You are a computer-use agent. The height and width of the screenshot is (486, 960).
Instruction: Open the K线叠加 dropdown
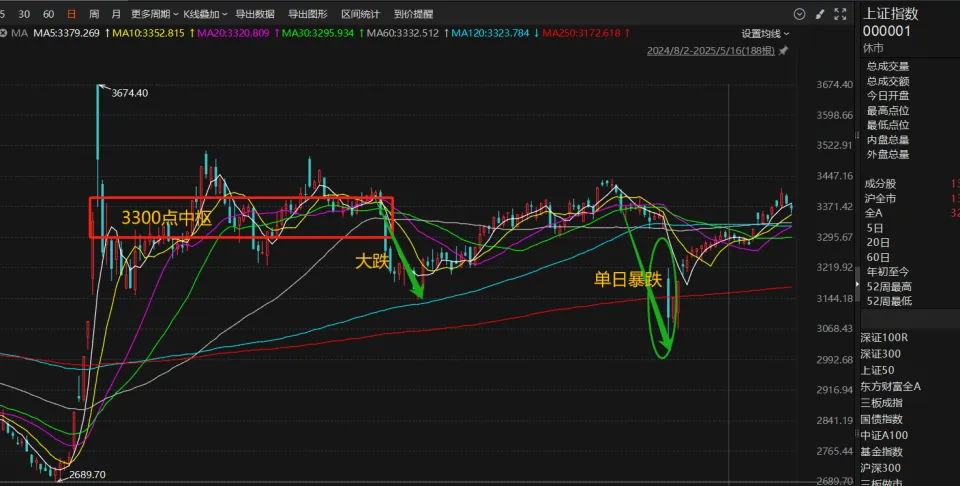tap(206, 14)
